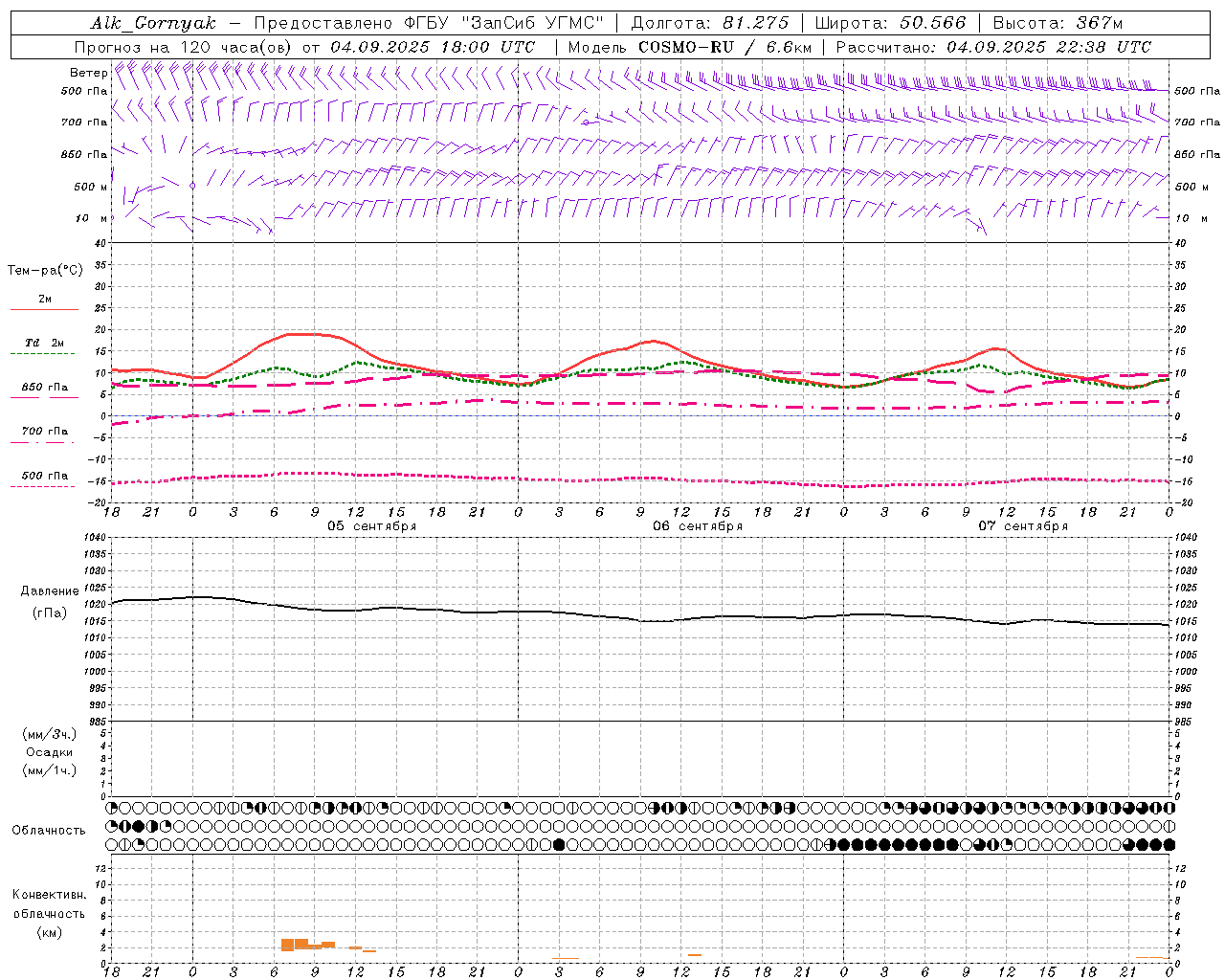Select the forecast start time 04.09.2025 18:00 UTC
The width and height of the screenshot is (1225, 980).
433,47
